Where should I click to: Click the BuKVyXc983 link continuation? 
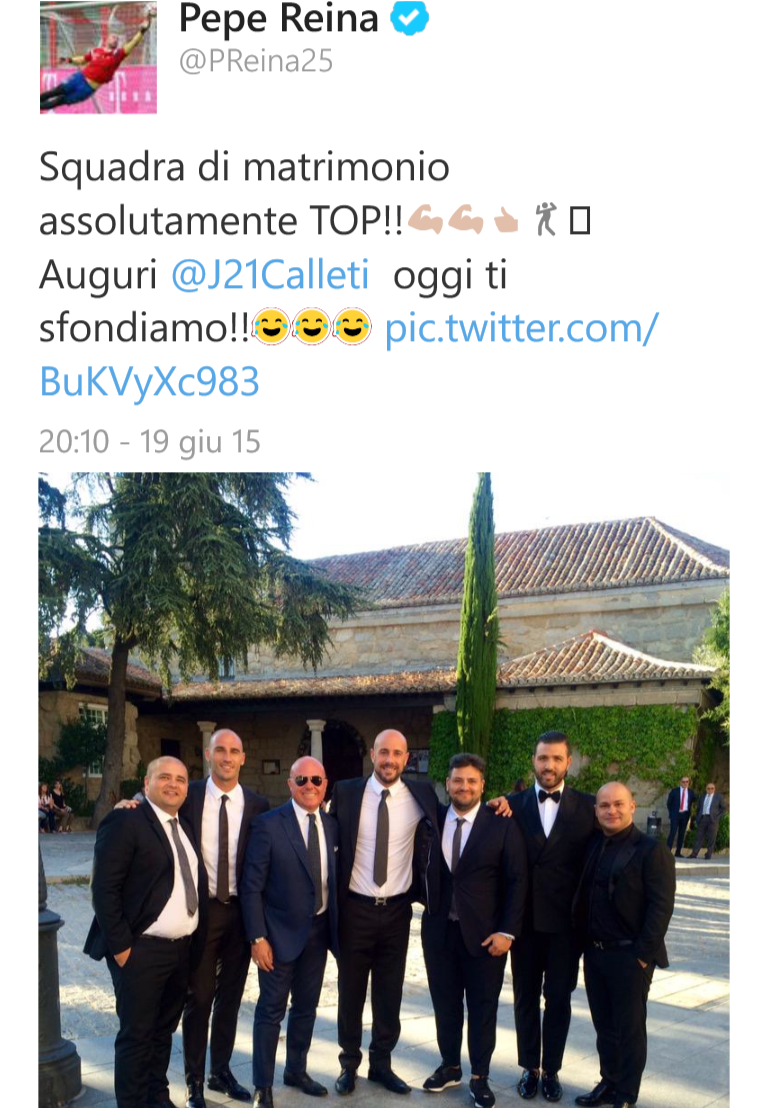(x=150, y=382)
